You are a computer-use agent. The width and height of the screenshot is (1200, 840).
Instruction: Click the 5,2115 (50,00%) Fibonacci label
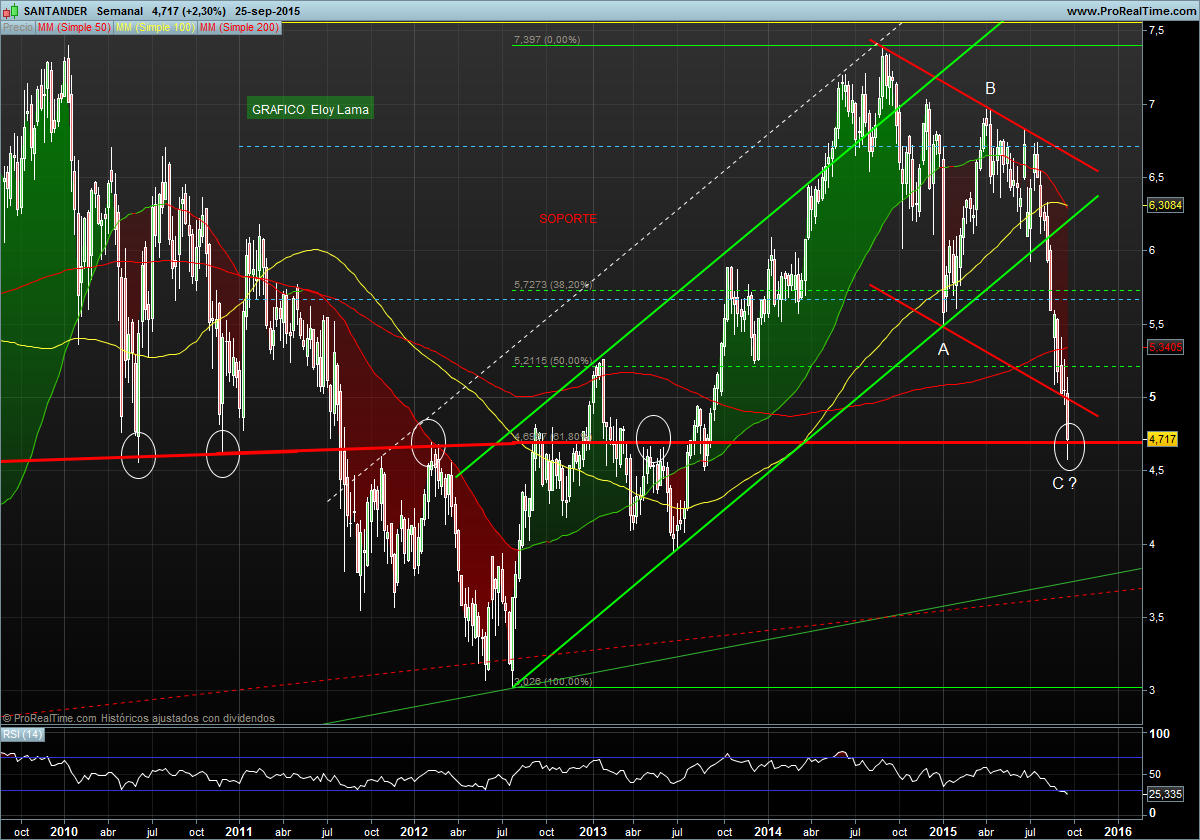pyautogui.click(x=553, y=361)
